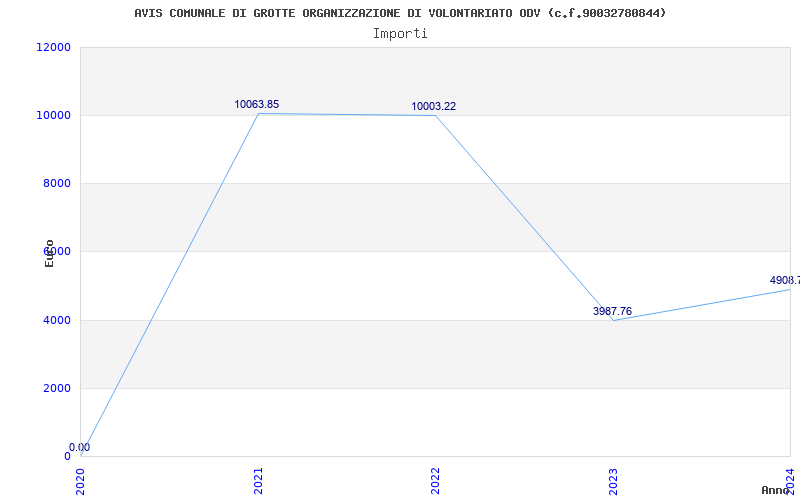Screen dimensions: 800x500
Task: Select the 4000 y-axis tick label
Action: (x=57, y=320)
